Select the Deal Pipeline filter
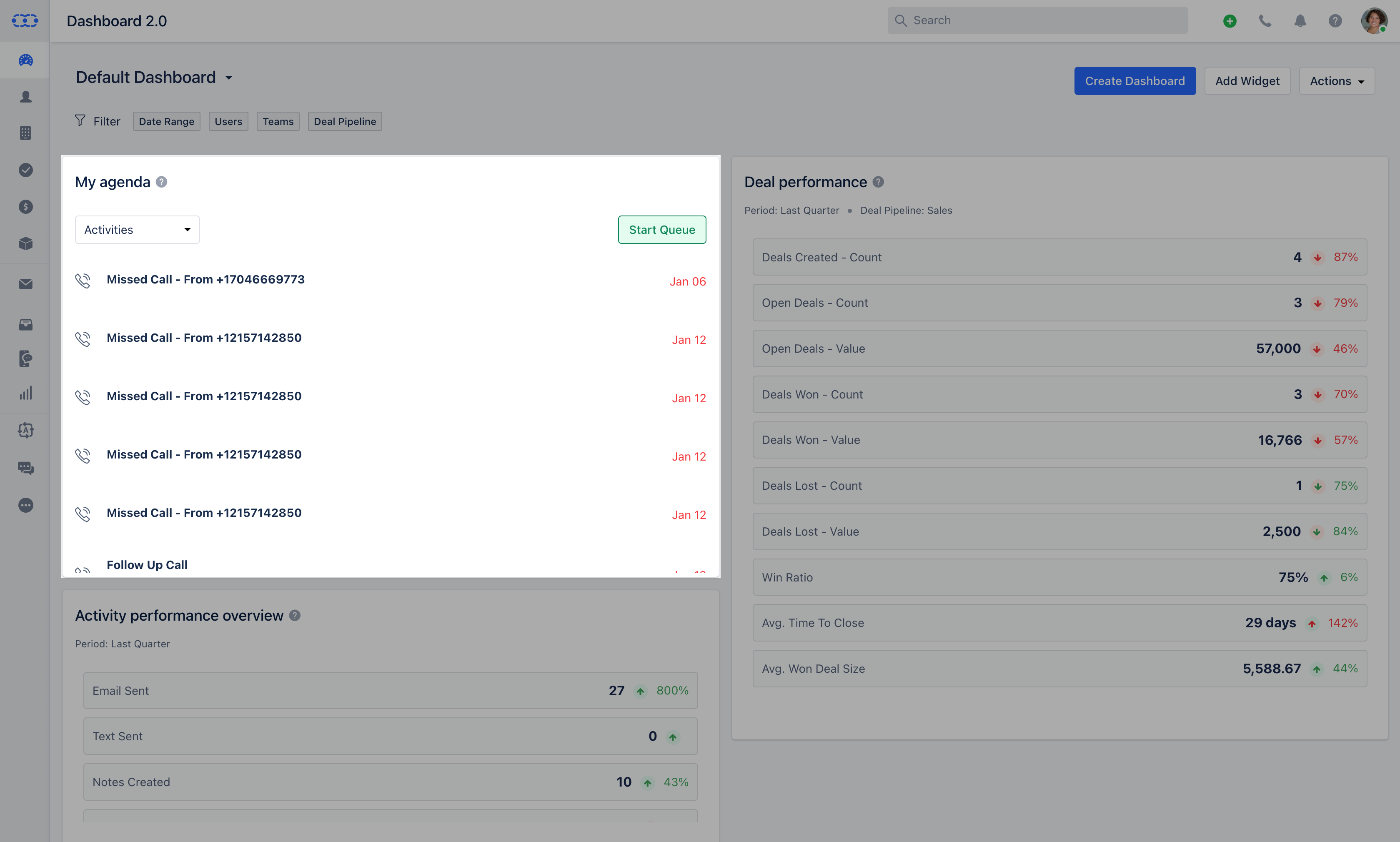Screen dimensions: 1400x842 (x=345, y=121)
